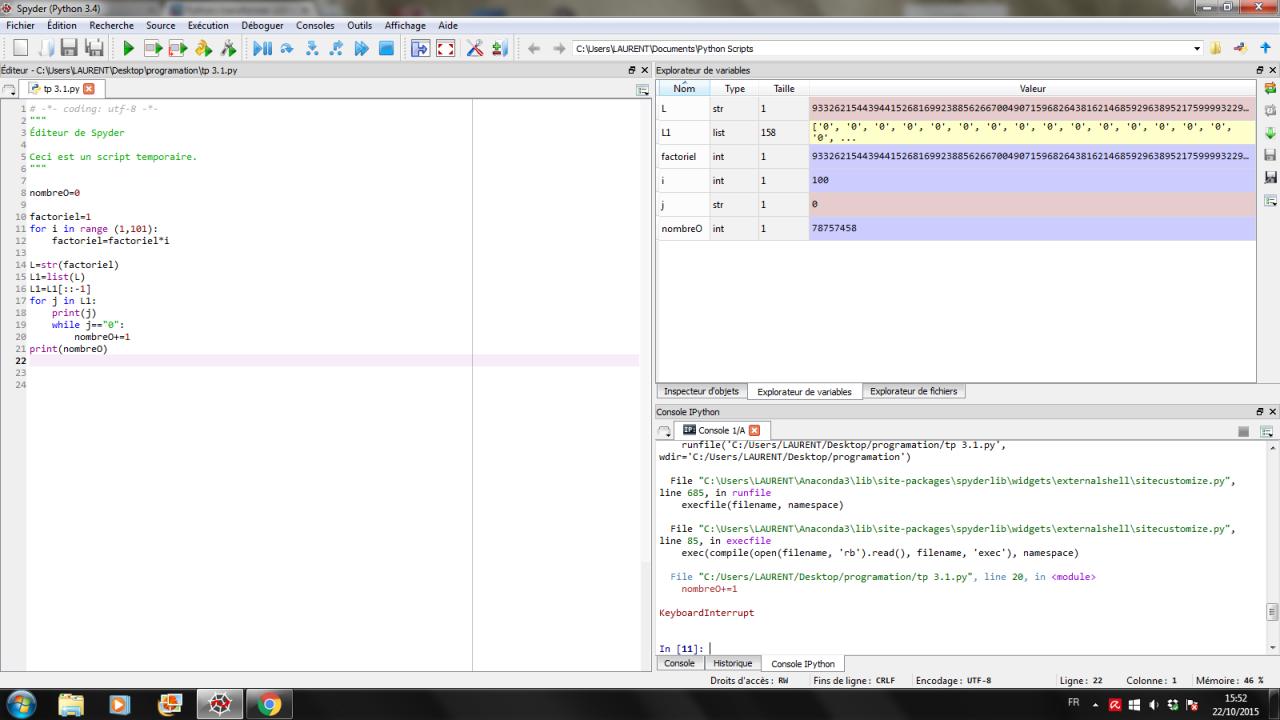Viewport: 1280px width, 720px height.
Task: Run the script with the green play icon
Action: [x=128, y=48]
